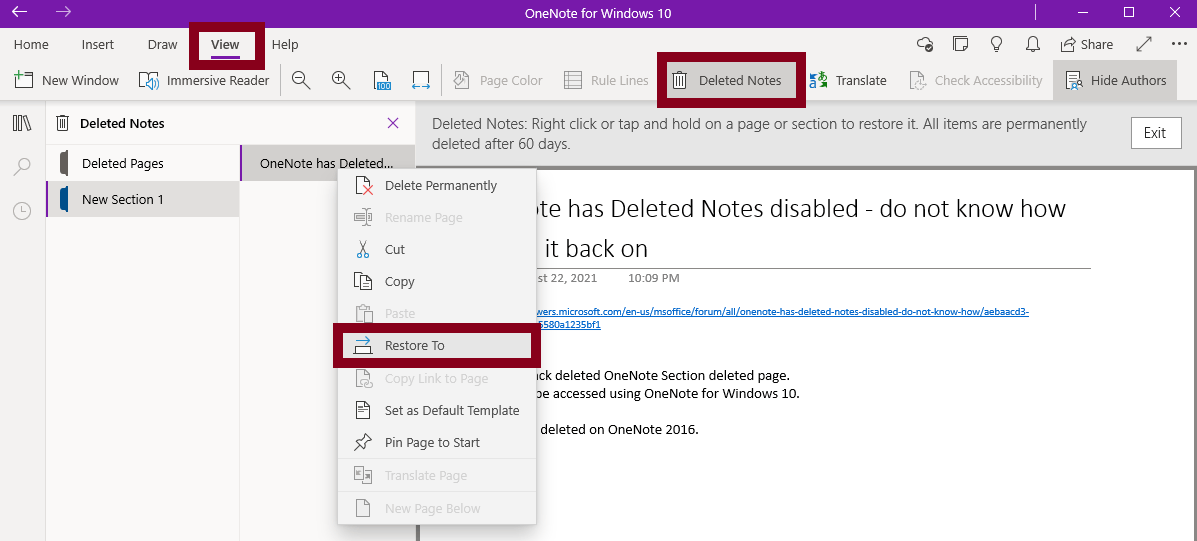The image size is (1197, 541).
Task: Open the Home ribbon tab
Action: pos(31,44)
